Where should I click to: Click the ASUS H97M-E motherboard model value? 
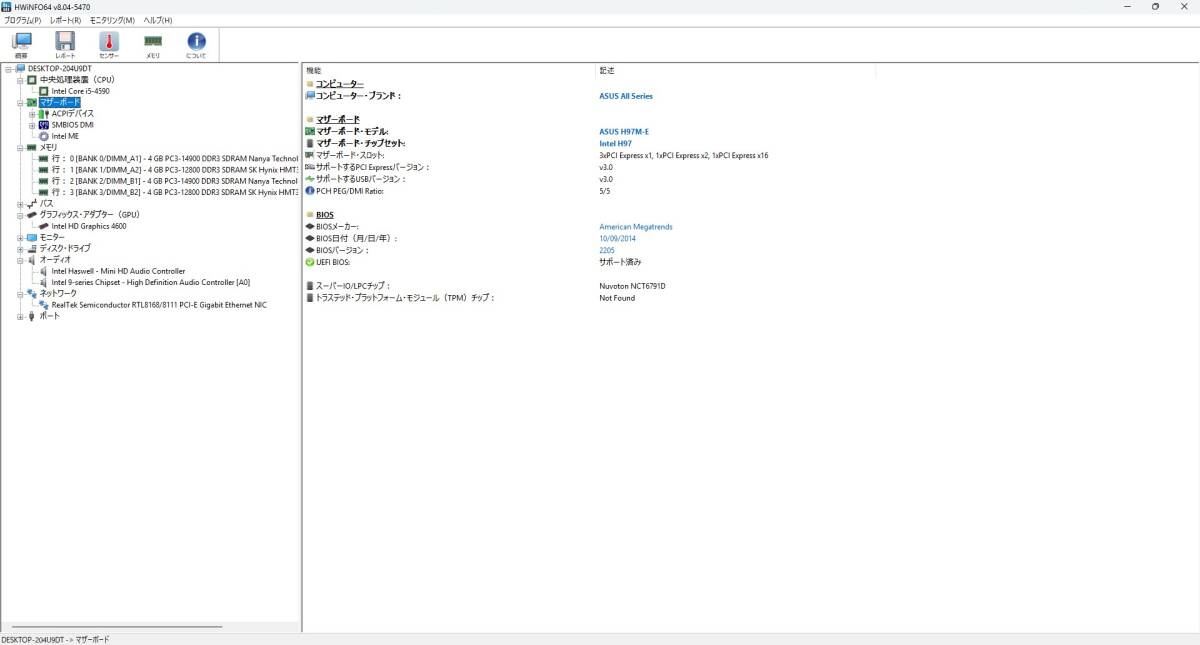[624, 131]
